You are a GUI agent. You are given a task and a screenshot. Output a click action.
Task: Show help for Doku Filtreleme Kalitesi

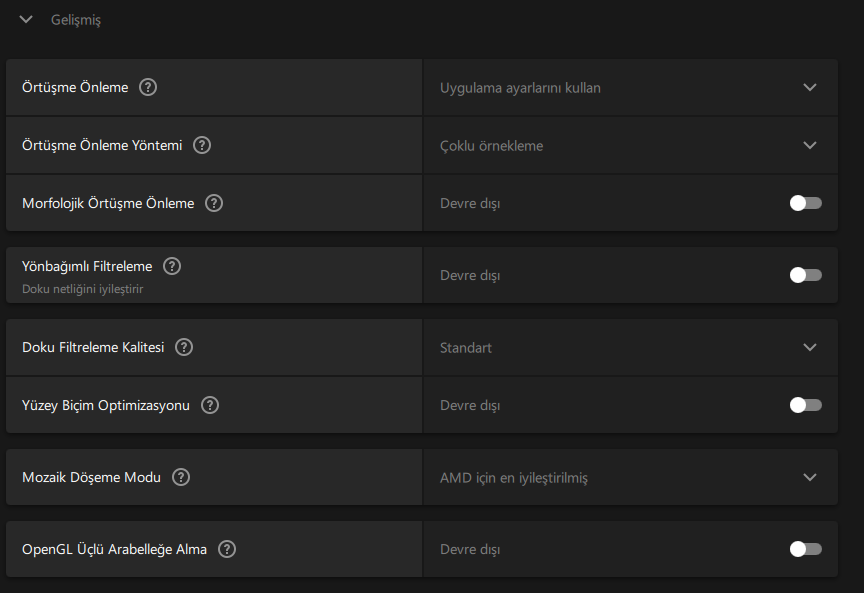click(183, 347)
